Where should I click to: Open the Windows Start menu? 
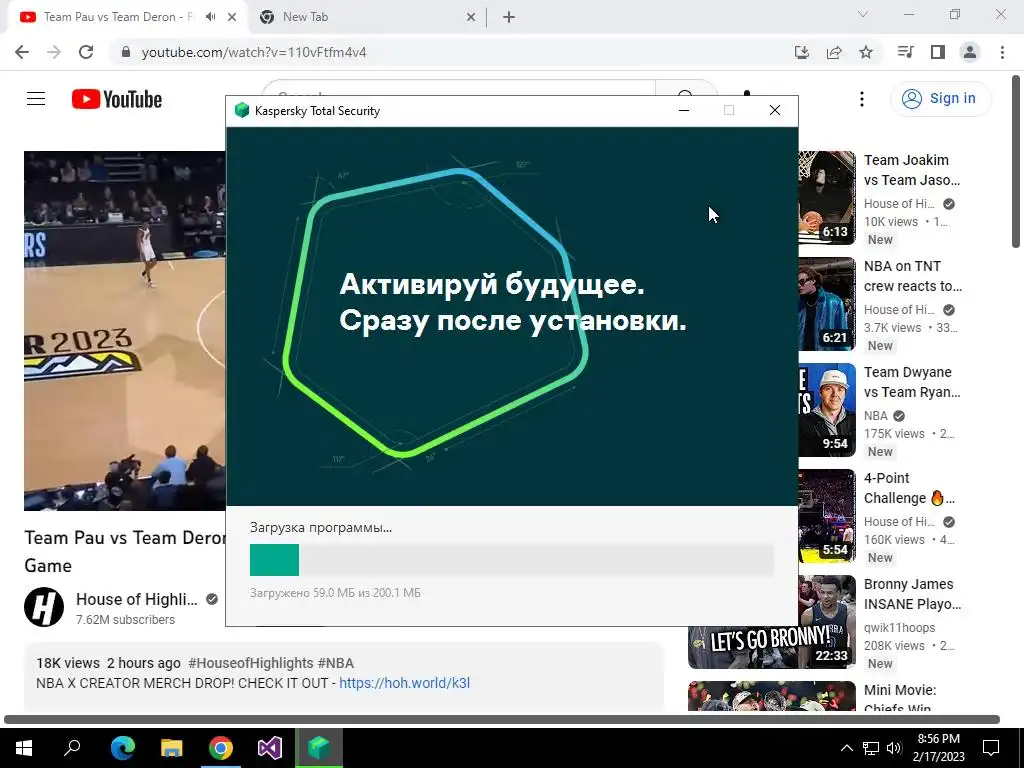coord(23,748)
